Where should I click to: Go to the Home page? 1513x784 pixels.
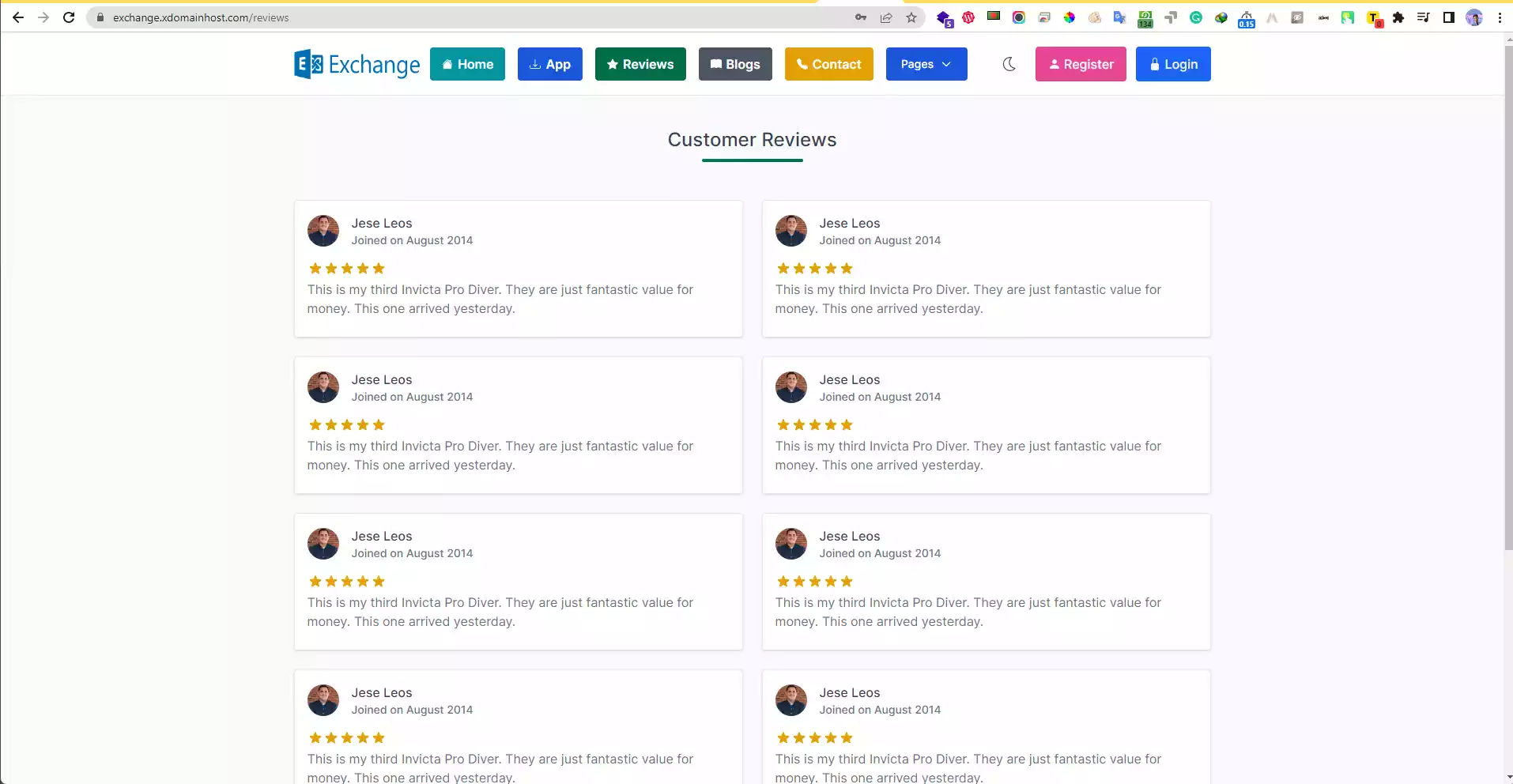[x=467, y=64]
